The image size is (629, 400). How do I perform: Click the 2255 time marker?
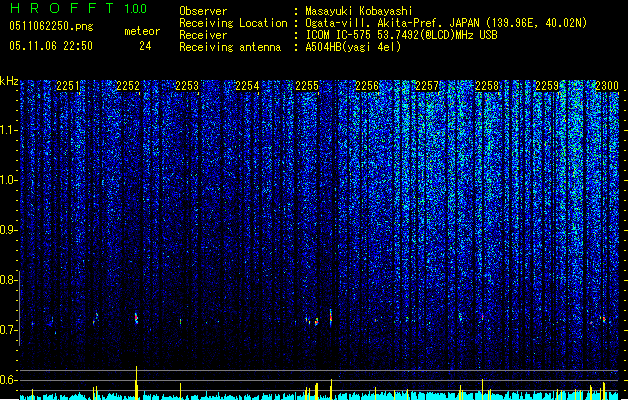(x=307, y=86)
